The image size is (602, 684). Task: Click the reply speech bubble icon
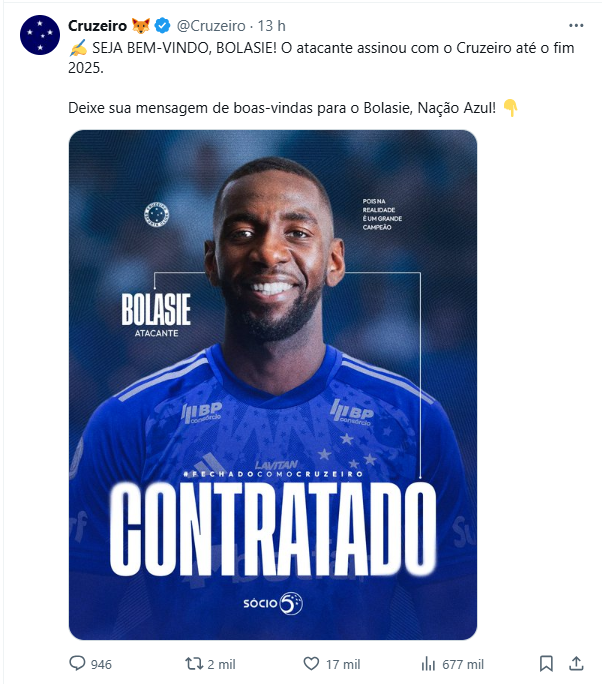point(77,663)
